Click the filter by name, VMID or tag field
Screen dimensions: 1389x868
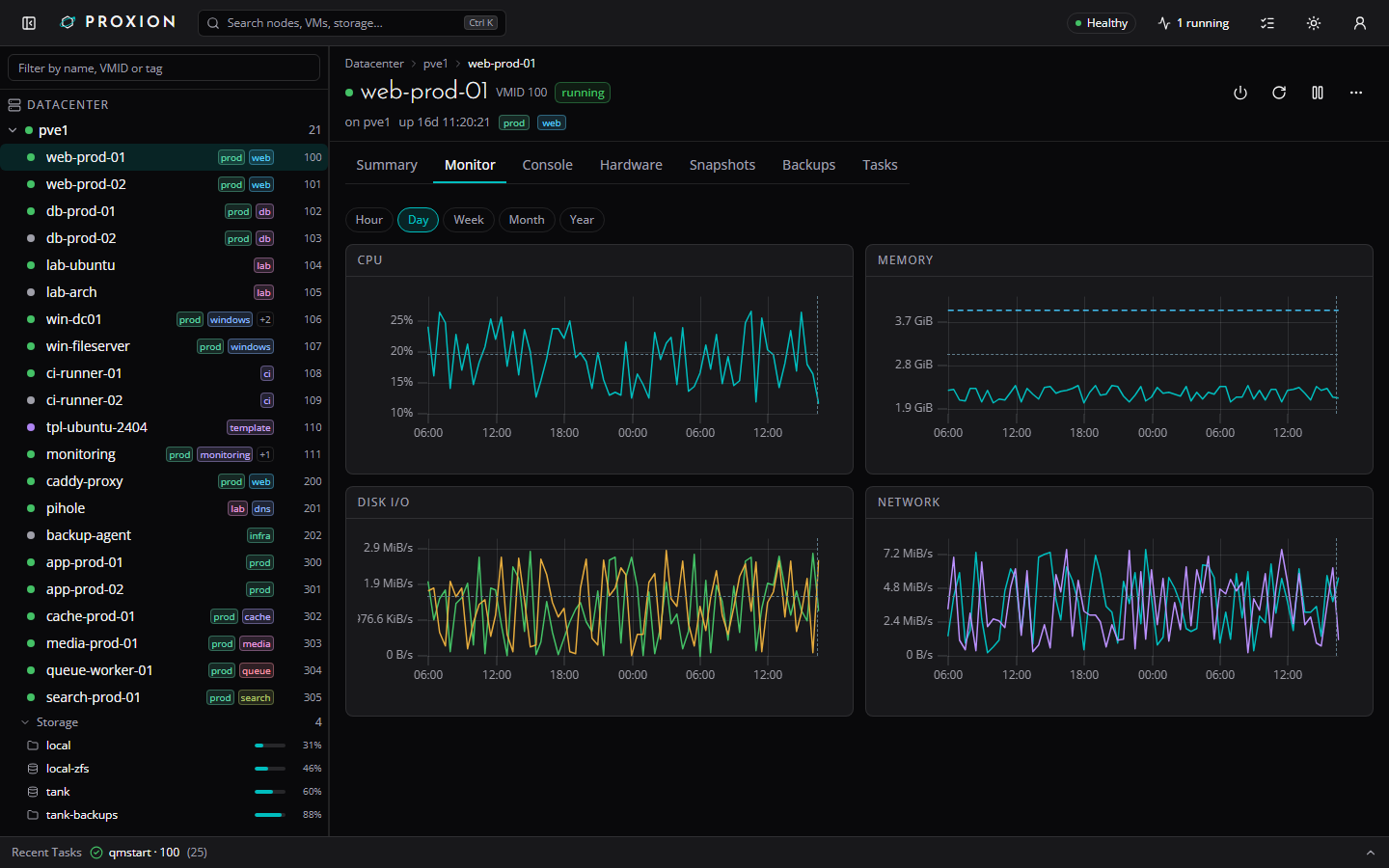coord(164,68)
